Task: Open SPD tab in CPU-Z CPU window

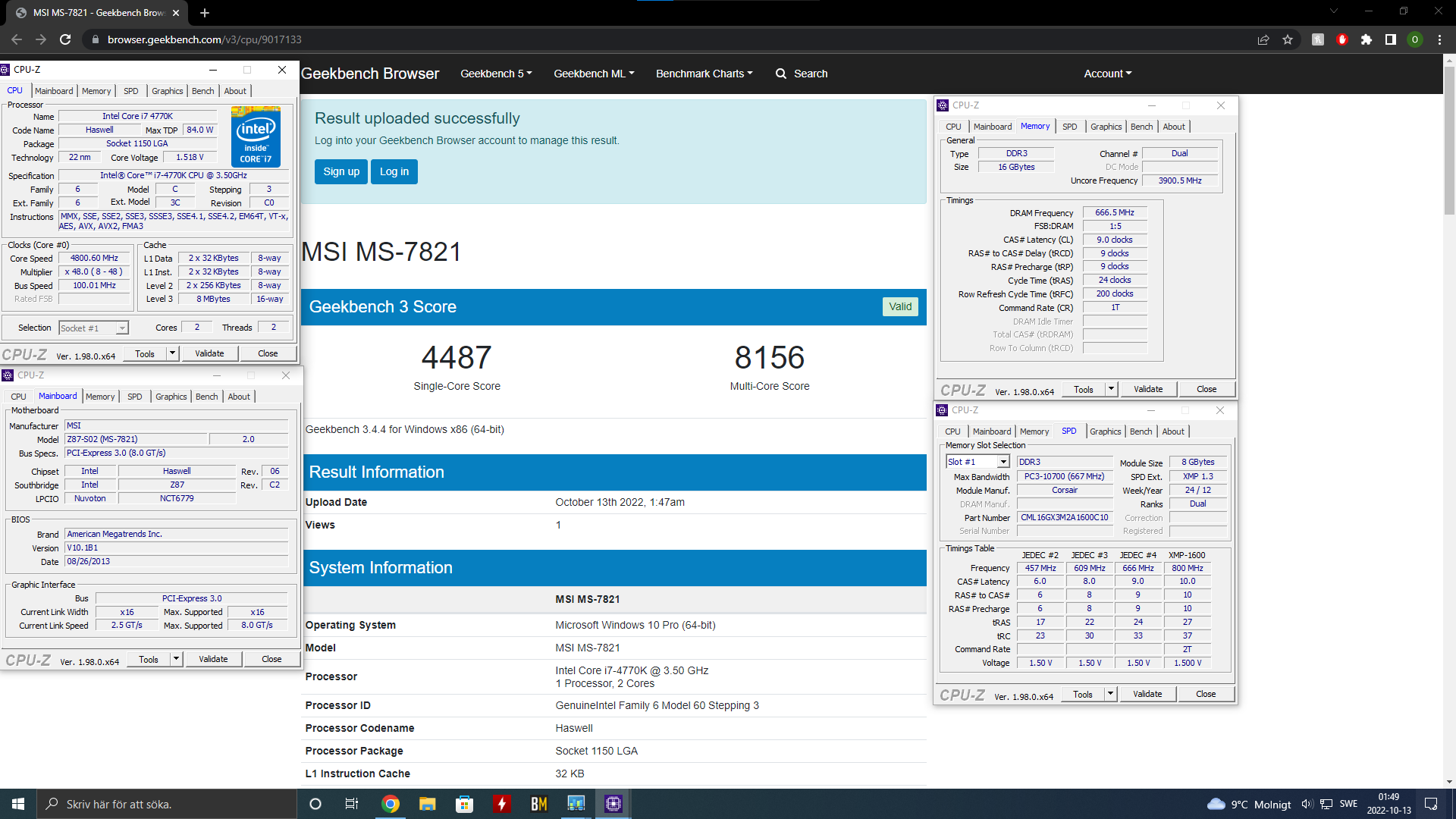Action: [131, 91]
